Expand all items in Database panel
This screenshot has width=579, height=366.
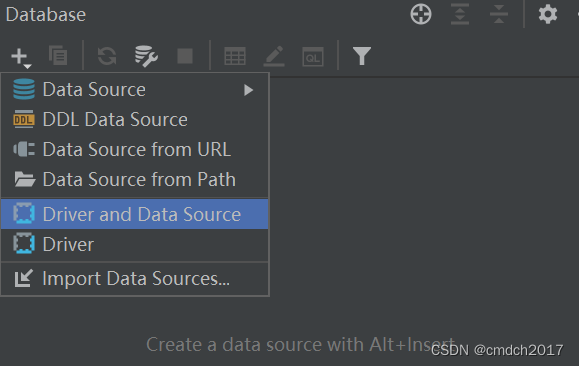click(x=460, y=14)
